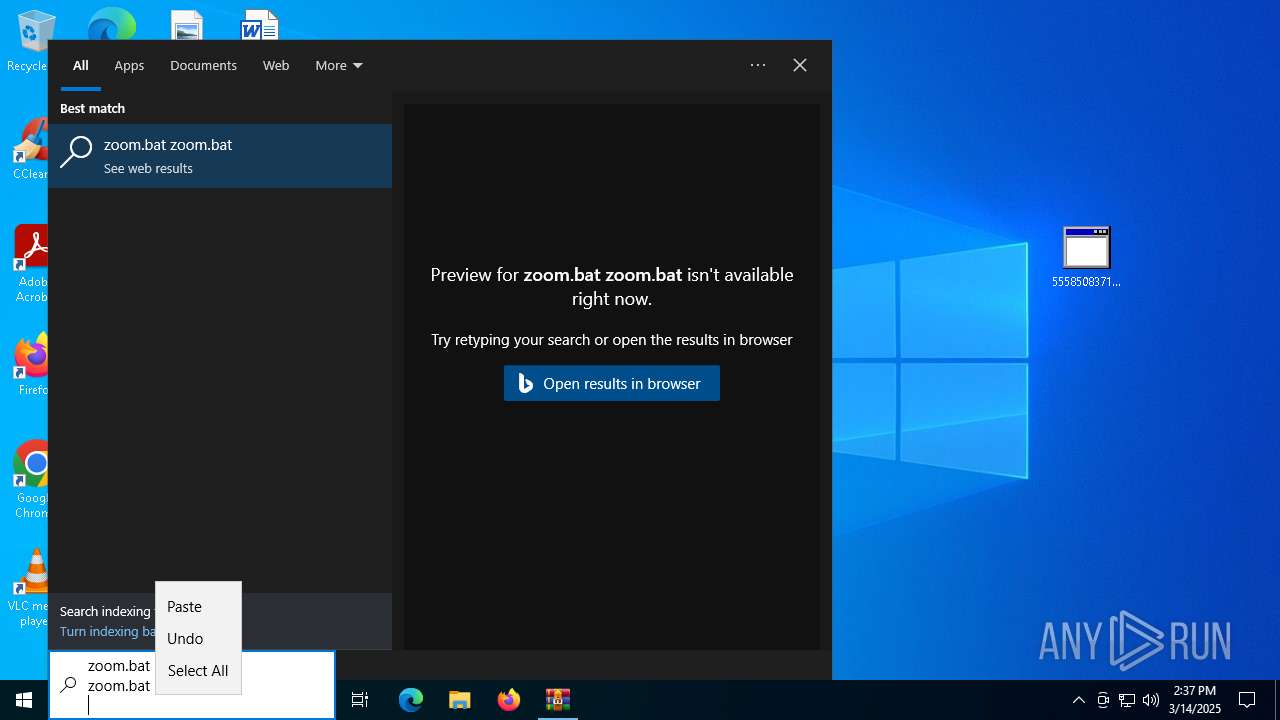1280x720 pixels.
Task: Click the Meet Now tray icon
Action: pyautogui.click(x=1103, y=700)
